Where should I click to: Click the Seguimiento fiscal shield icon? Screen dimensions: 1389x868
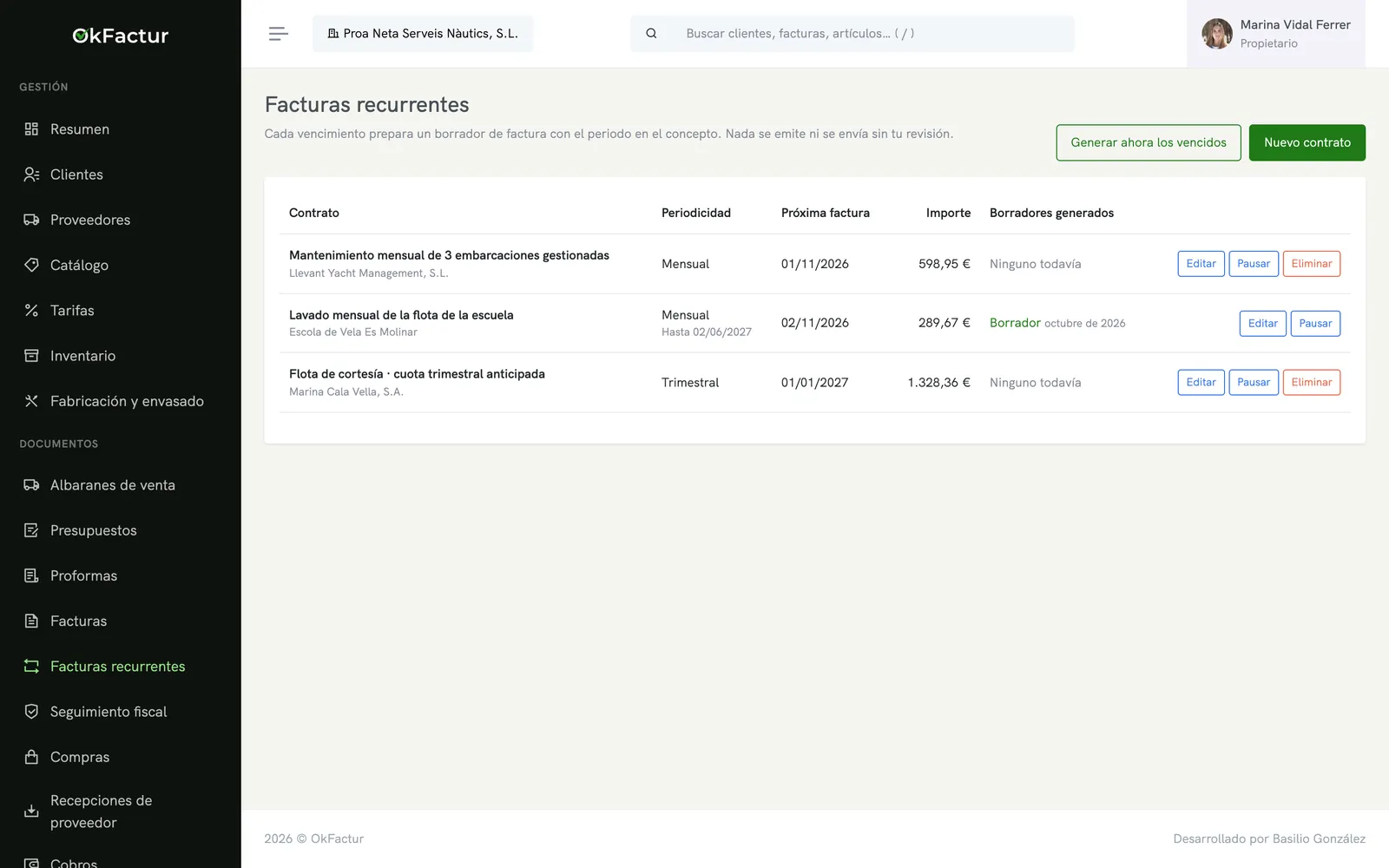click(31, 712)
